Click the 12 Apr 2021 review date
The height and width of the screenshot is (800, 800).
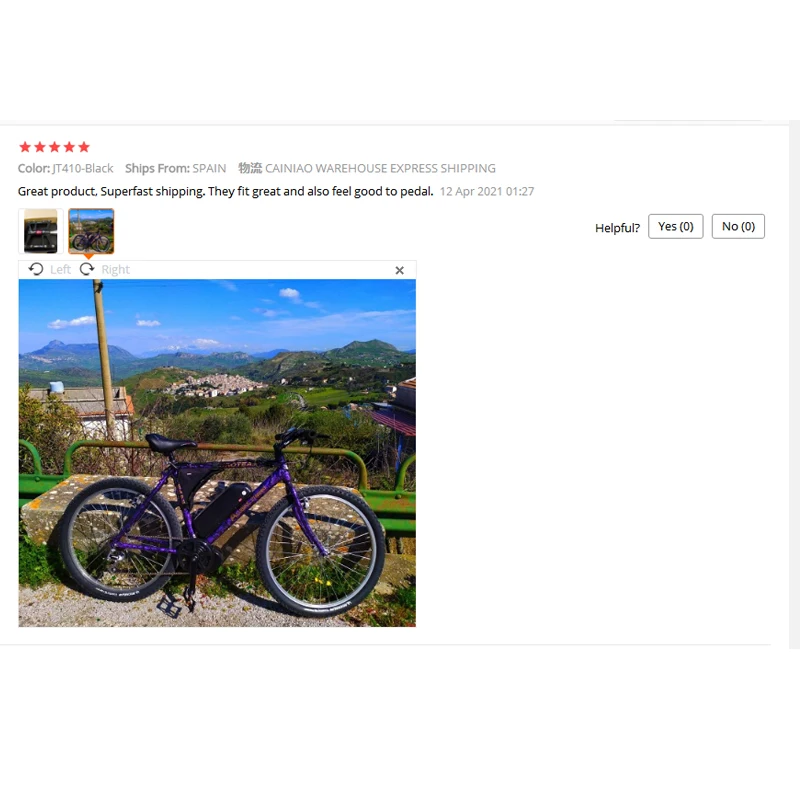coord(487,191)
